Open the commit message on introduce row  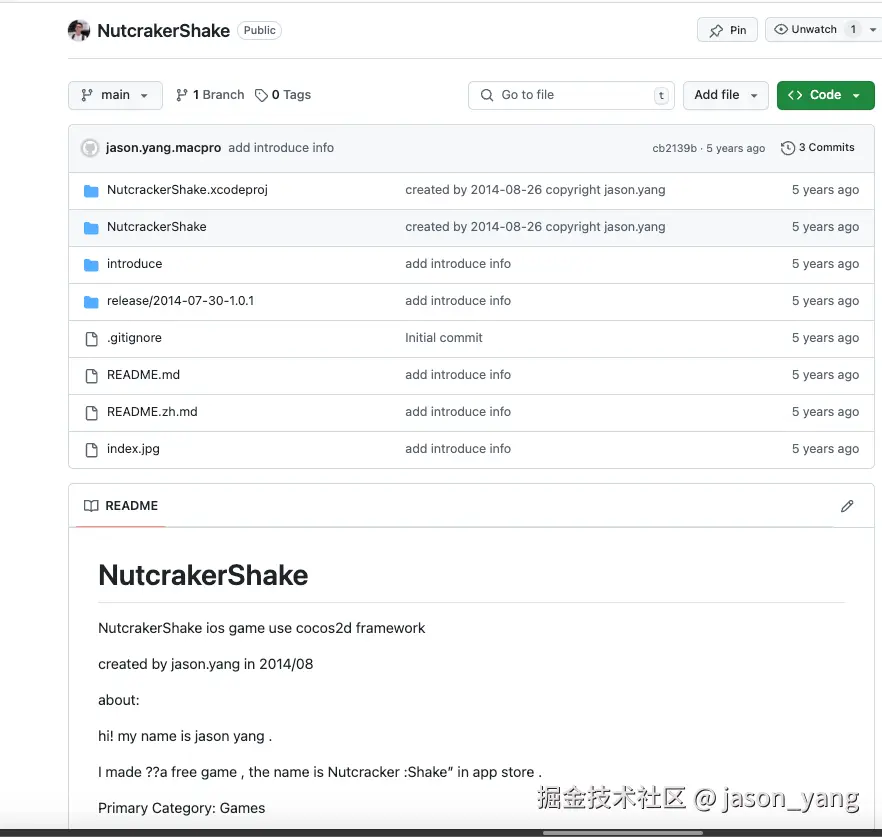pyautogui.click(x=458, y=264)
